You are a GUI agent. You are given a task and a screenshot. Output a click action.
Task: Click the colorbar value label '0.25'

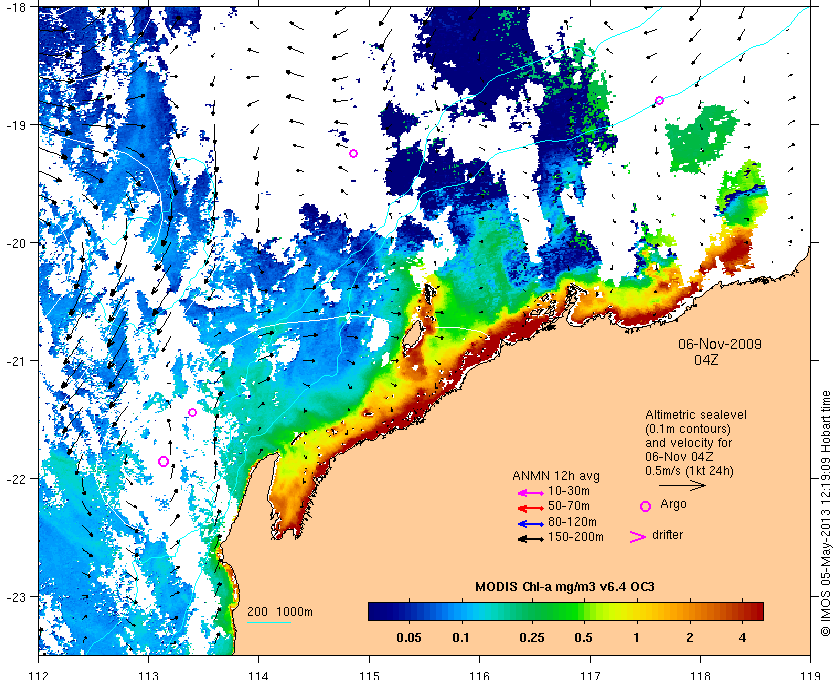532,638
